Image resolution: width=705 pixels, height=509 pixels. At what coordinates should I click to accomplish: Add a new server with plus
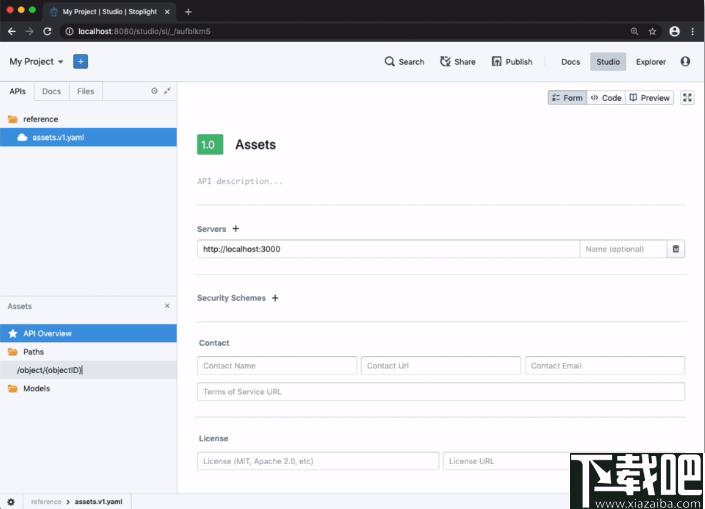[x=236, y=229]
